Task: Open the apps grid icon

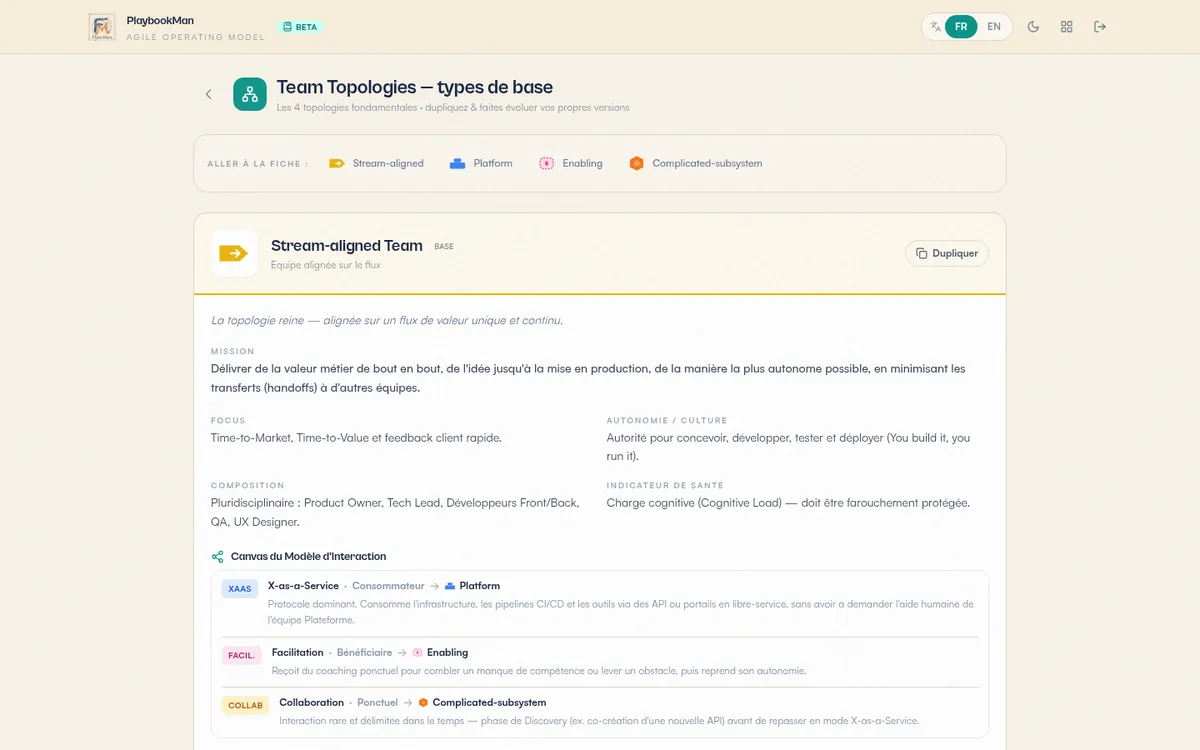Action: (1067, 27)
